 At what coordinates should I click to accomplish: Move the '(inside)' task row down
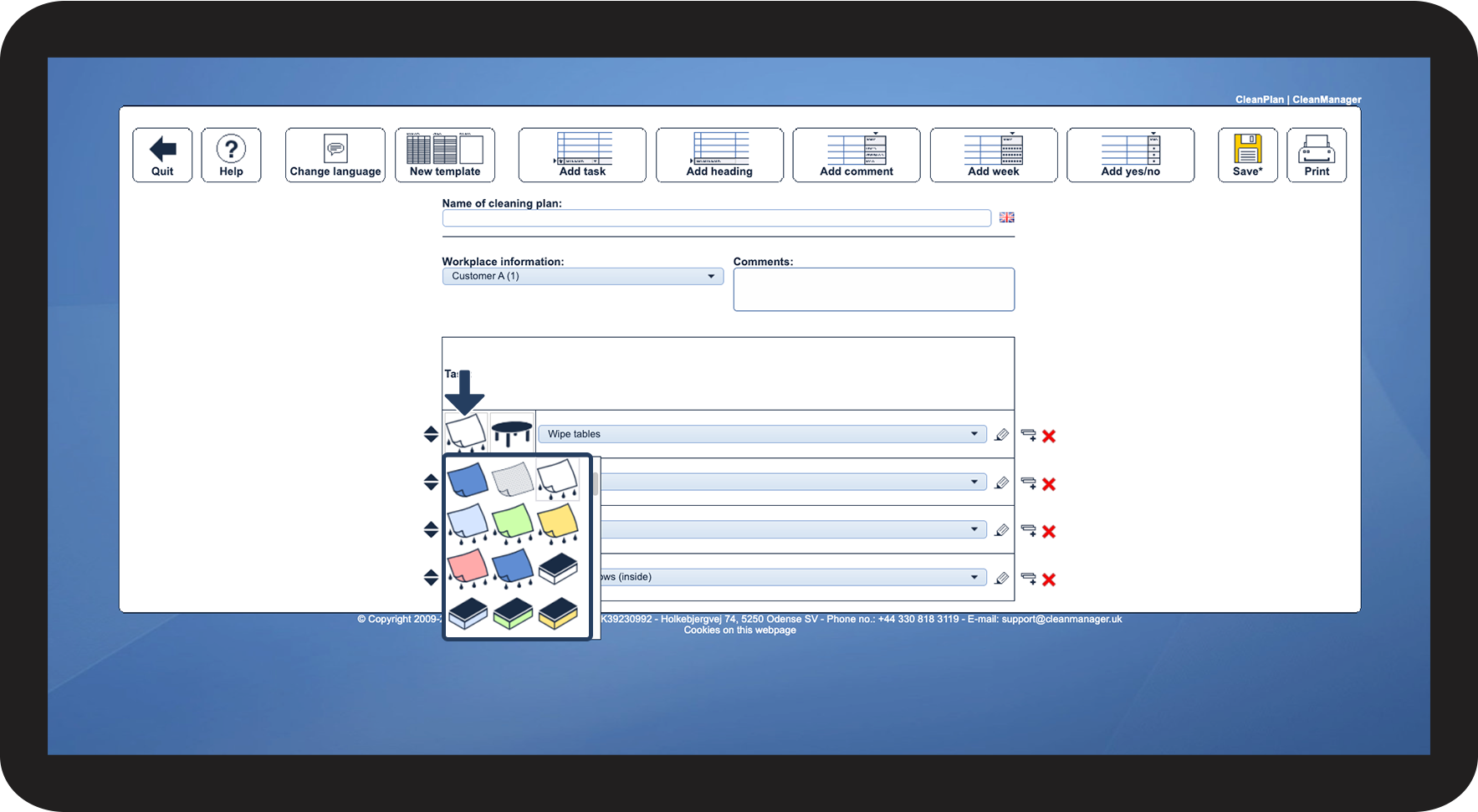tap(431, 582)
